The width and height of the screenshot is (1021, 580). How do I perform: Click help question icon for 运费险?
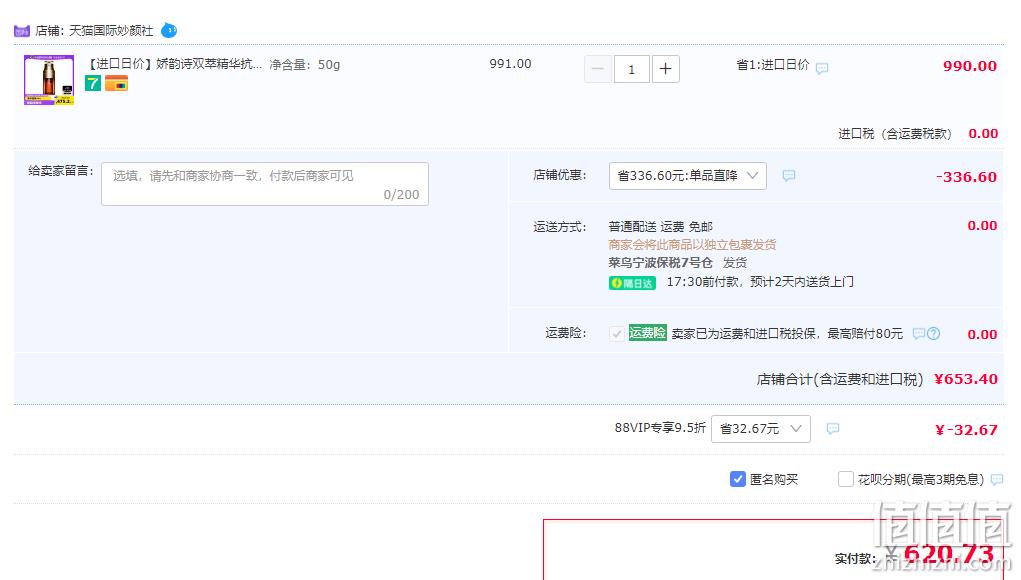pos(934,333)
